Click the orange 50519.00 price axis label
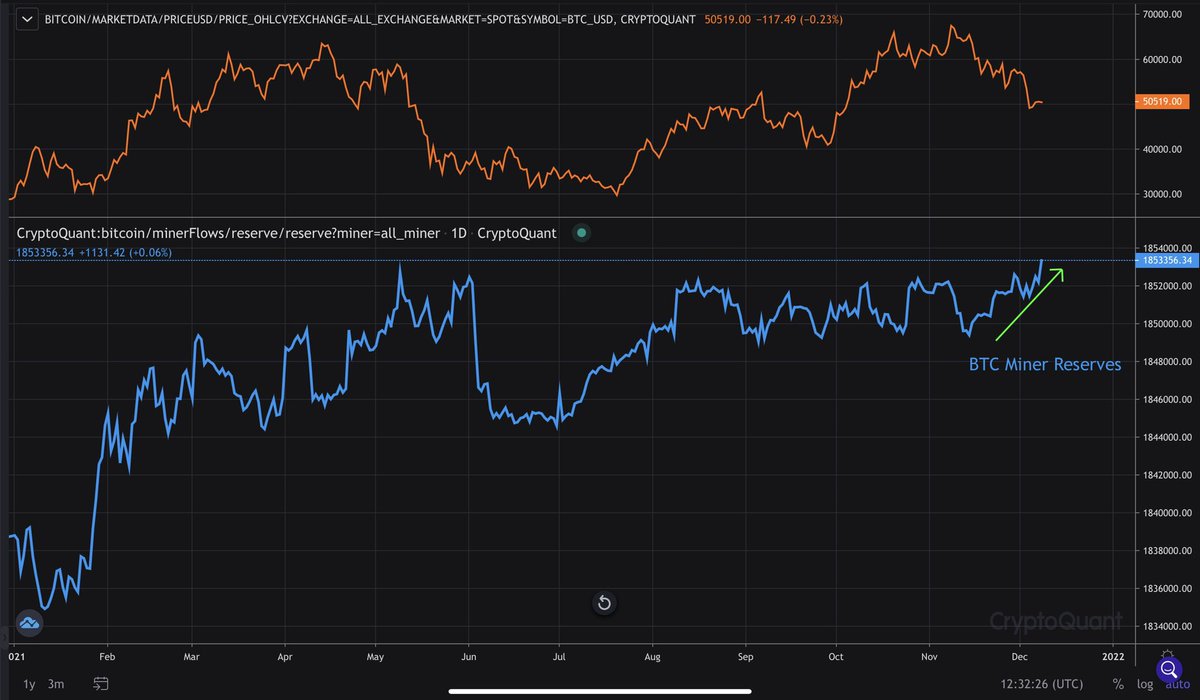The height and width of the screenshot is (700, 1200). pyautogui.click(x=1165, y=101)
